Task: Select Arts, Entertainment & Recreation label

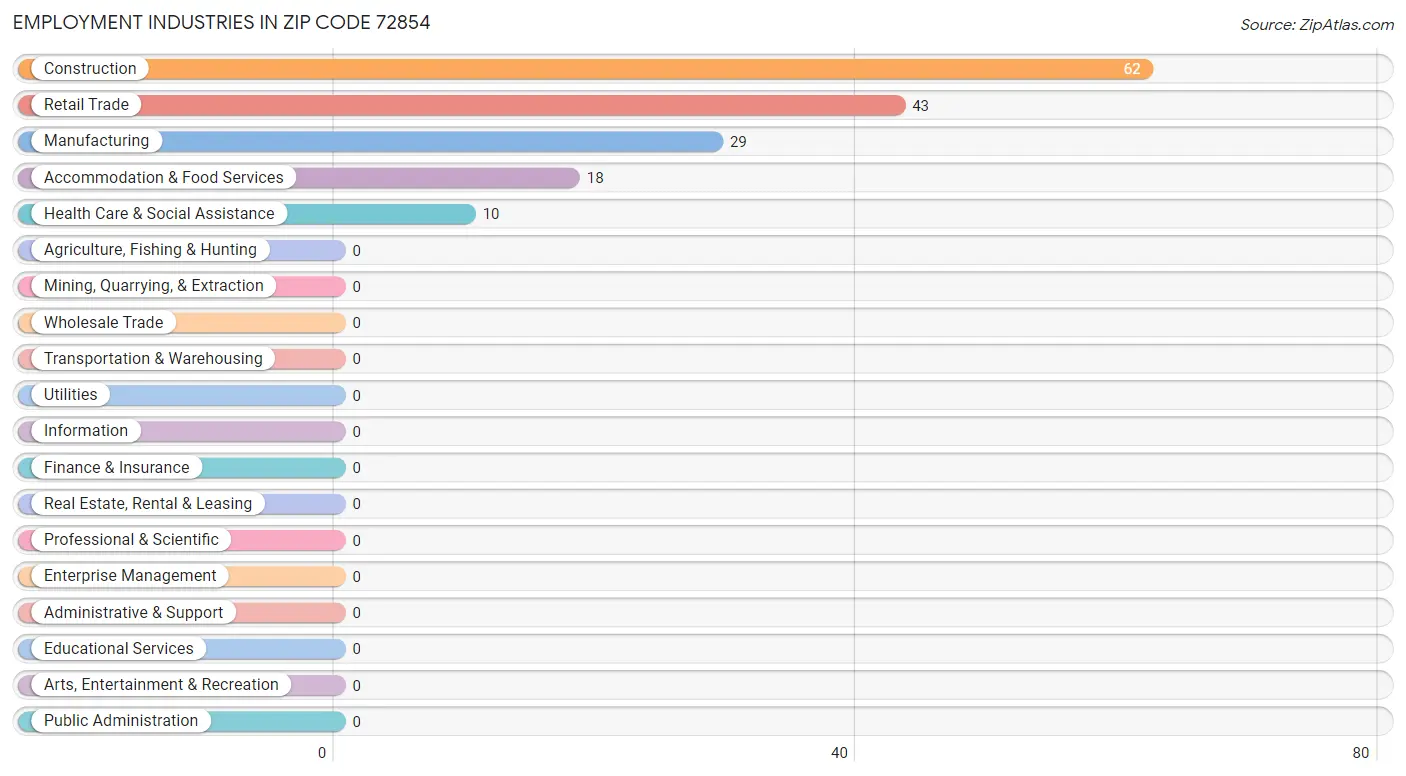Action: click(161, 685)
